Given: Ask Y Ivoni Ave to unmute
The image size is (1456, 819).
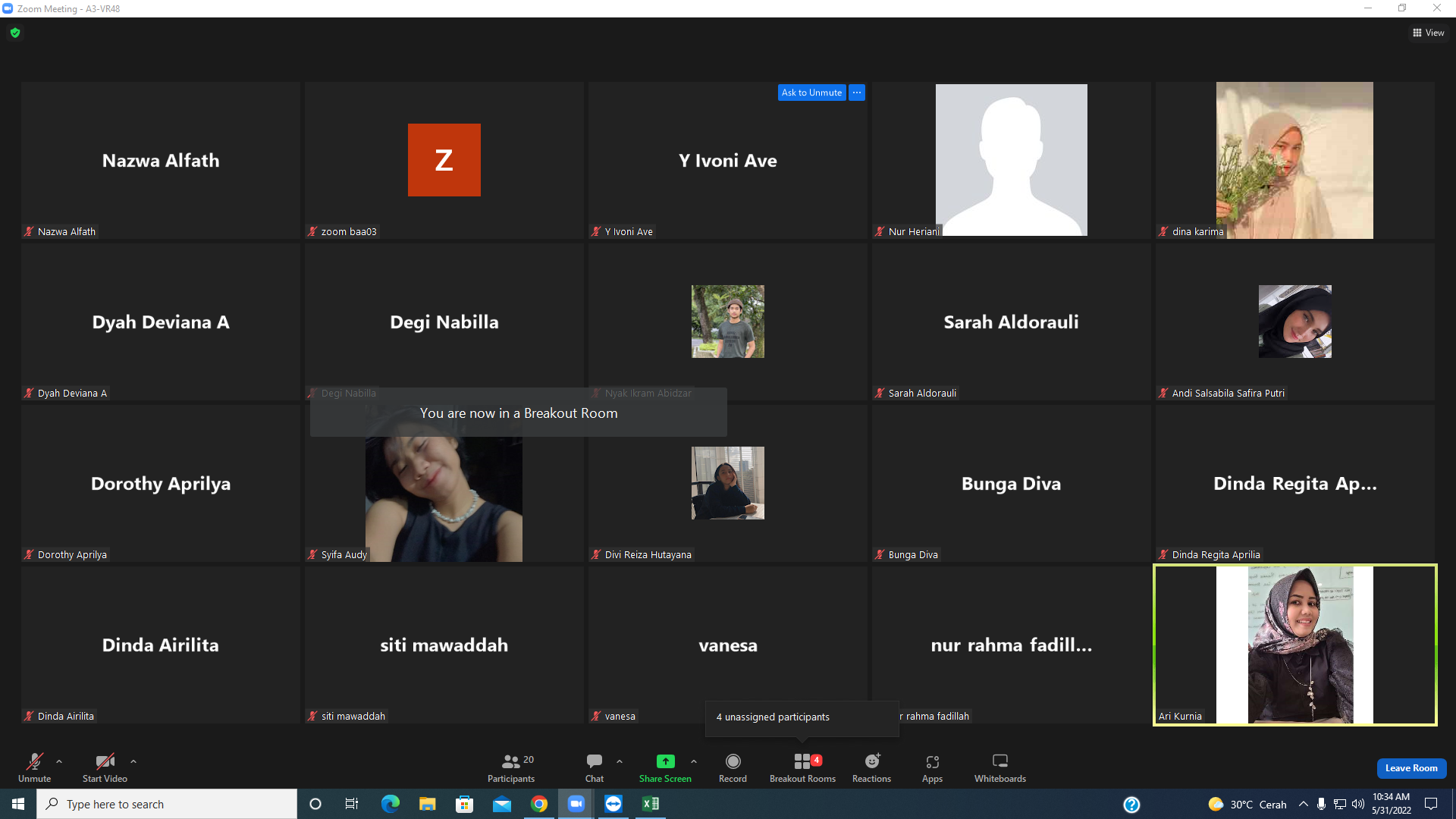Looking at the screenshot, I should [811, 93].
